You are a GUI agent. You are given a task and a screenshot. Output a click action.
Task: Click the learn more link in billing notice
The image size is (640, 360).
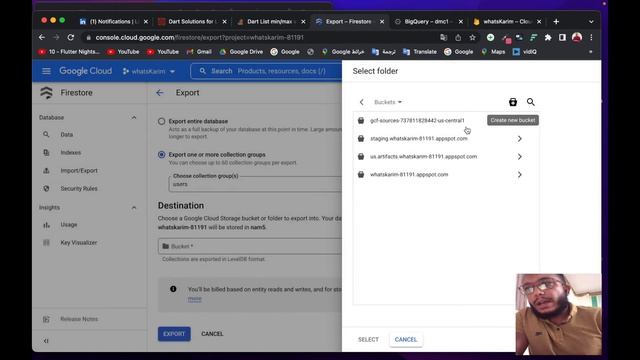tap(195, 299)
